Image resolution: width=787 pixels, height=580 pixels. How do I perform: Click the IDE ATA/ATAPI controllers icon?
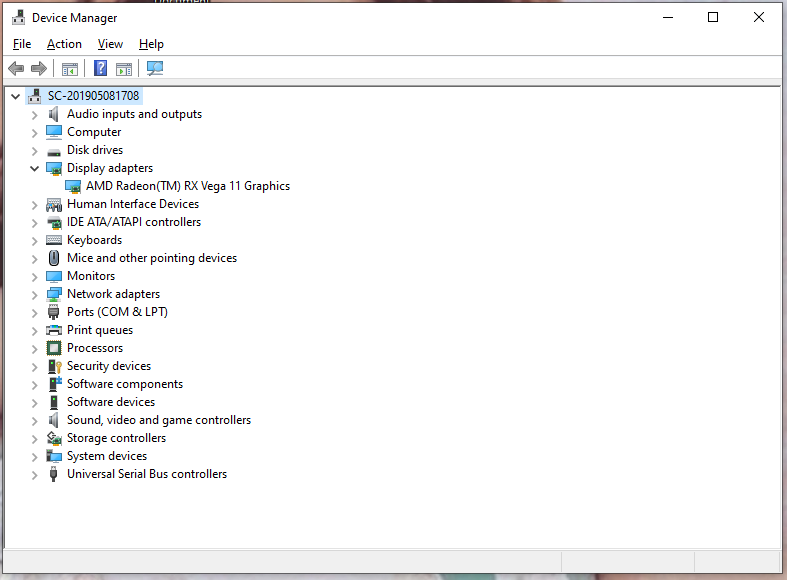(54, 222)
